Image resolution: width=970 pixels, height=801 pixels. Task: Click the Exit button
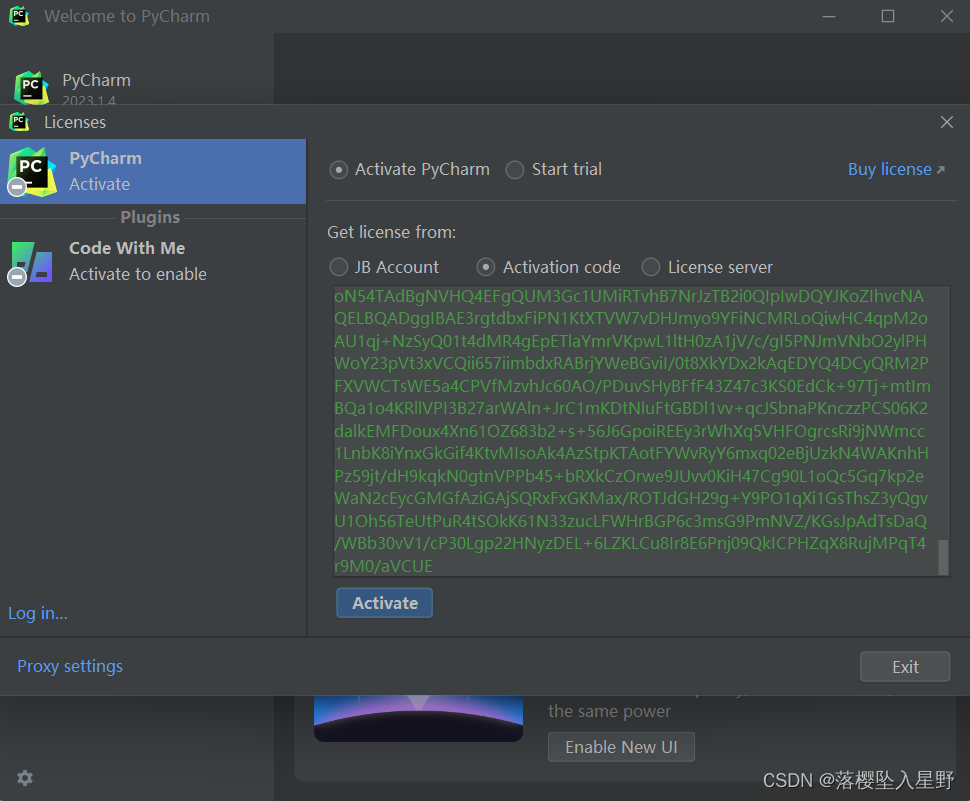click(x=904, y=667)
